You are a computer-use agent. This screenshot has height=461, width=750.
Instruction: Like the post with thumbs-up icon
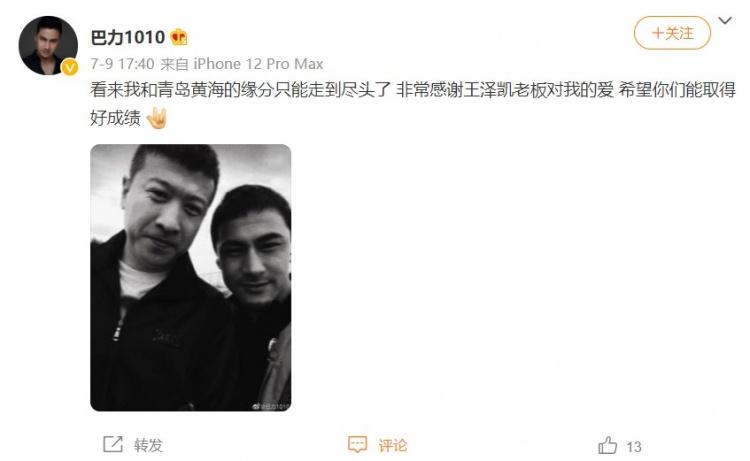coord(607,445)
